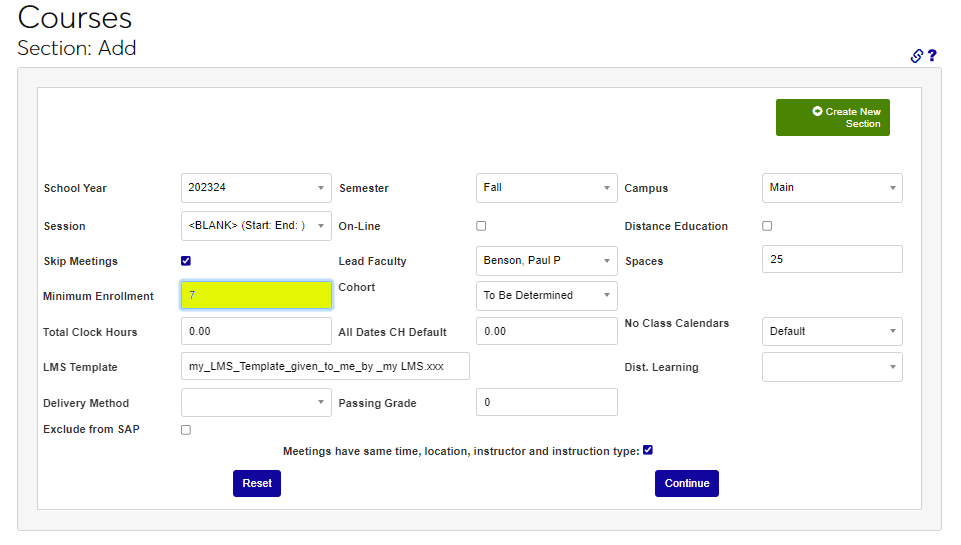Open the Cohort dropdown

546,296
